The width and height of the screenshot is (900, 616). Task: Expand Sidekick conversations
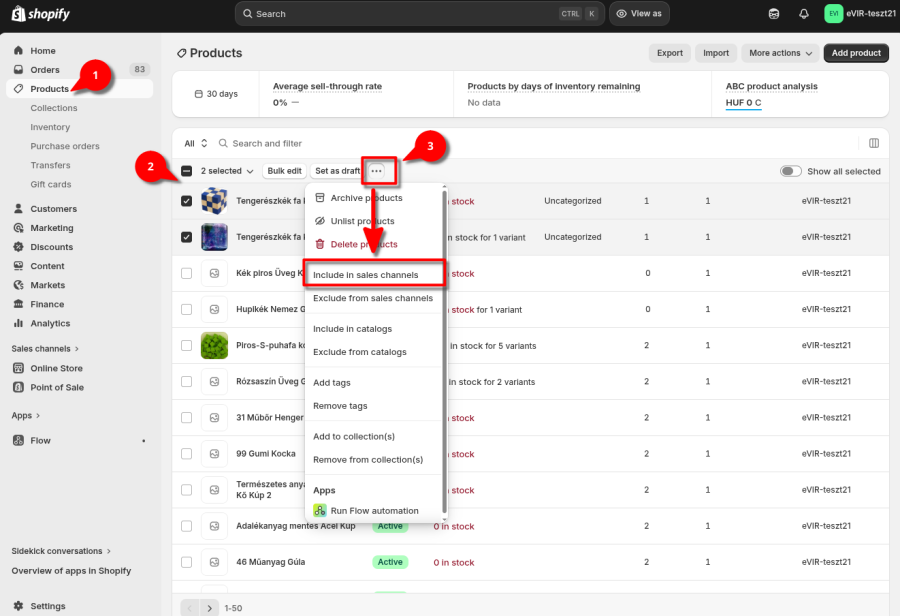click(61, 551)
